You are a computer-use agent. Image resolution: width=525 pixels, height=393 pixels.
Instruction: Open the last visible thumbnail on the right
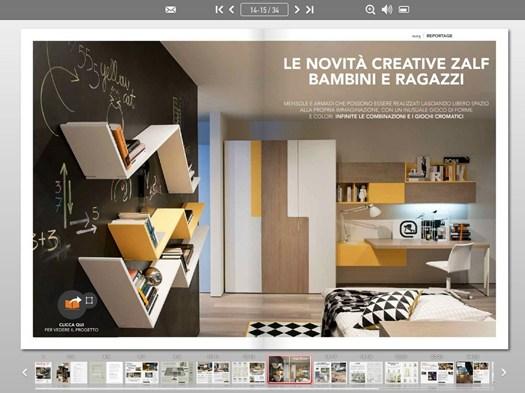473,372
